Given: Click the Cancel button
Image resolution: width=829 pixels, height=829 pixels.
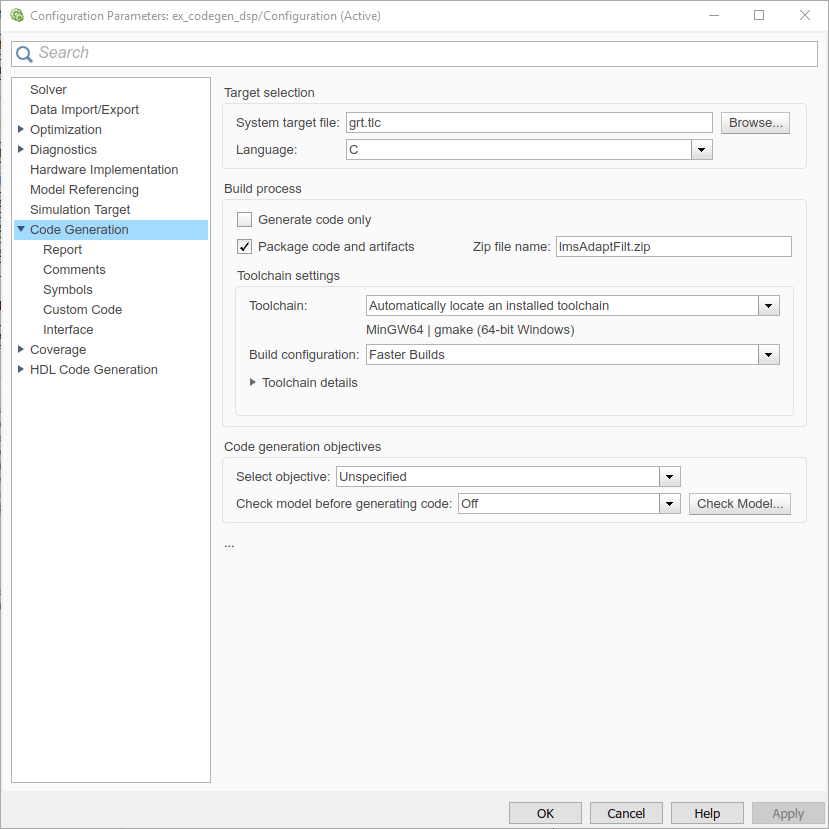Looking at the screenshot, I should click(x=626, y=814).
